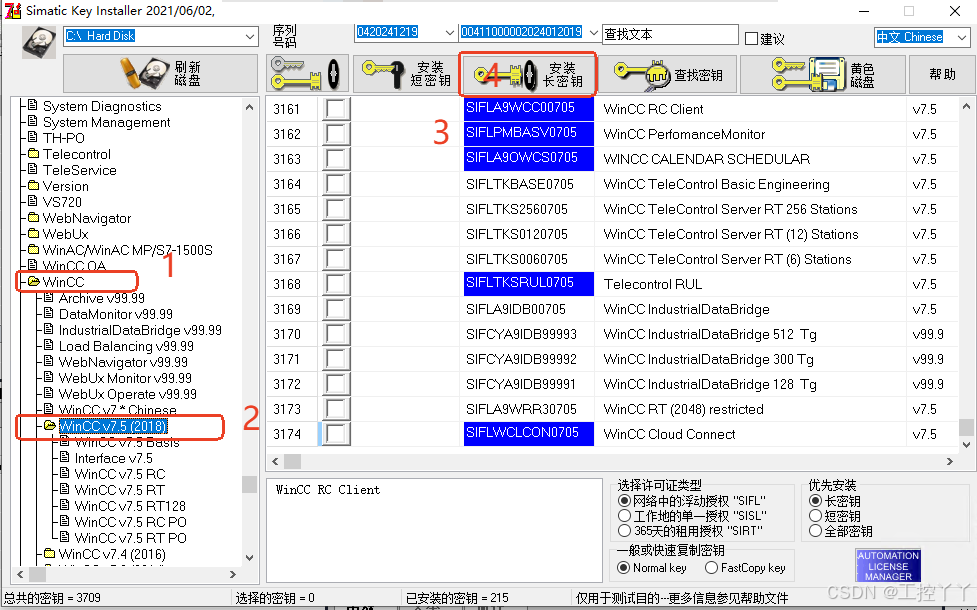The width and height of the screenshot is (977, 610).
Task: Click the Help (帮助) button
Action: 941,74
